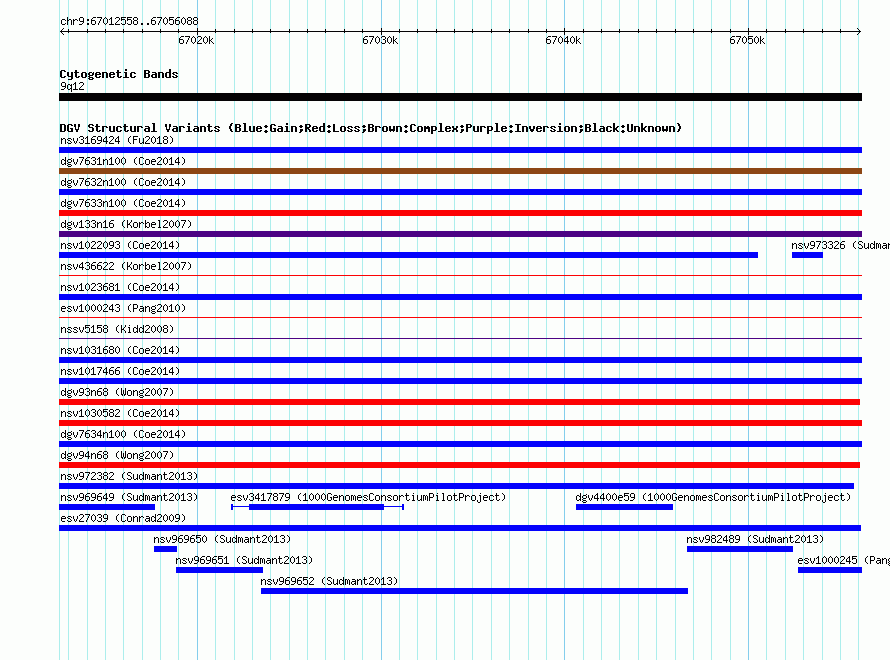Open the nsv972382 (Sudmant2013) label

click(129, 476)
